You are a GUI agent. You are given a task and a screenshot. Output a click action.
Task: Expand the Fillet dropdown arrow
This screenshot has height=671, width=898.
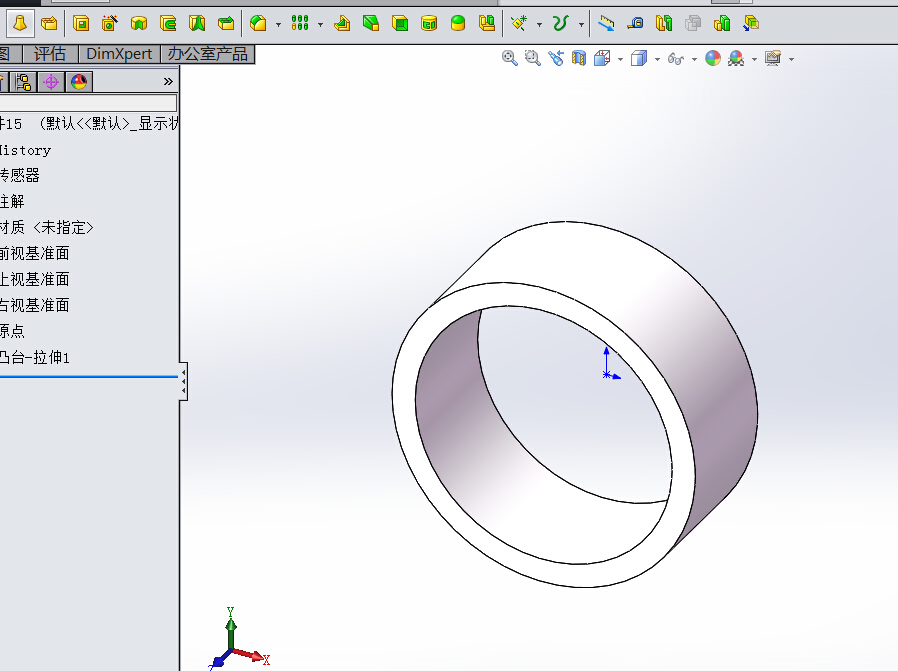278,25
